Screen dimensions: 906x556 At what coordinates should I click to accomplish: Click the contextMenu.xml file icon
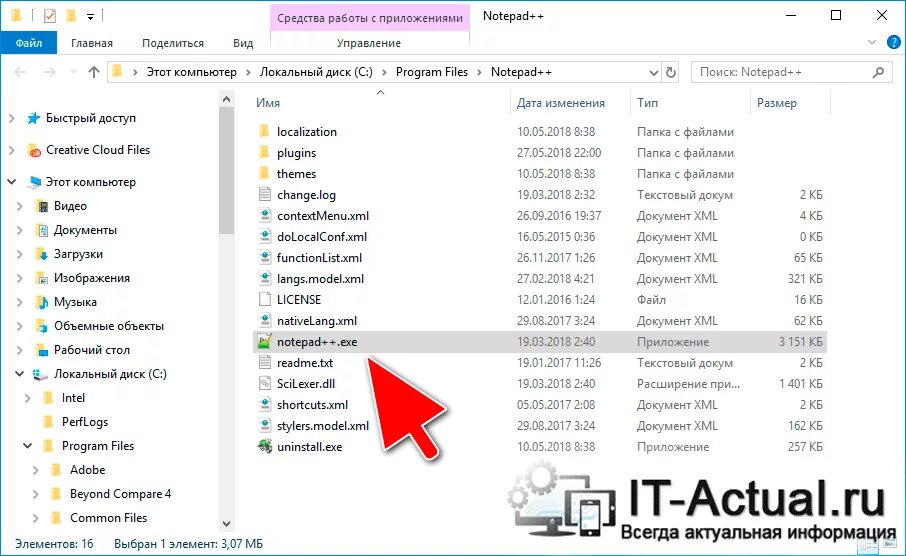click(265, 216)
